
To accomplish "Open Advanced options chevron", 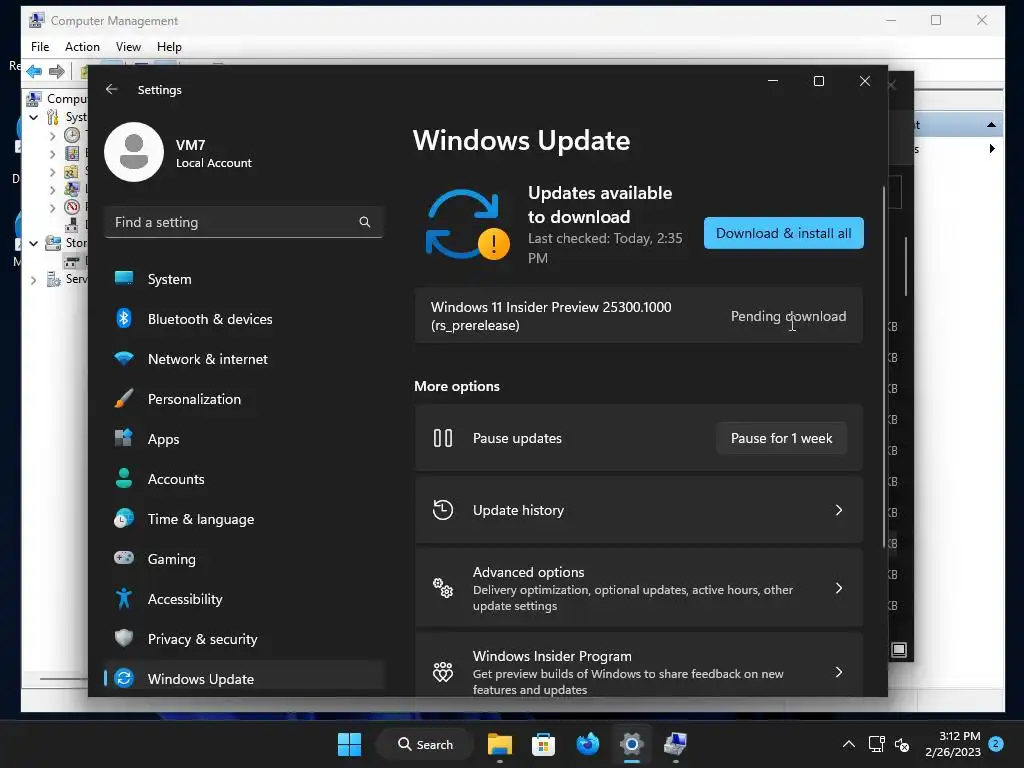I will click(x=839, y=588).
